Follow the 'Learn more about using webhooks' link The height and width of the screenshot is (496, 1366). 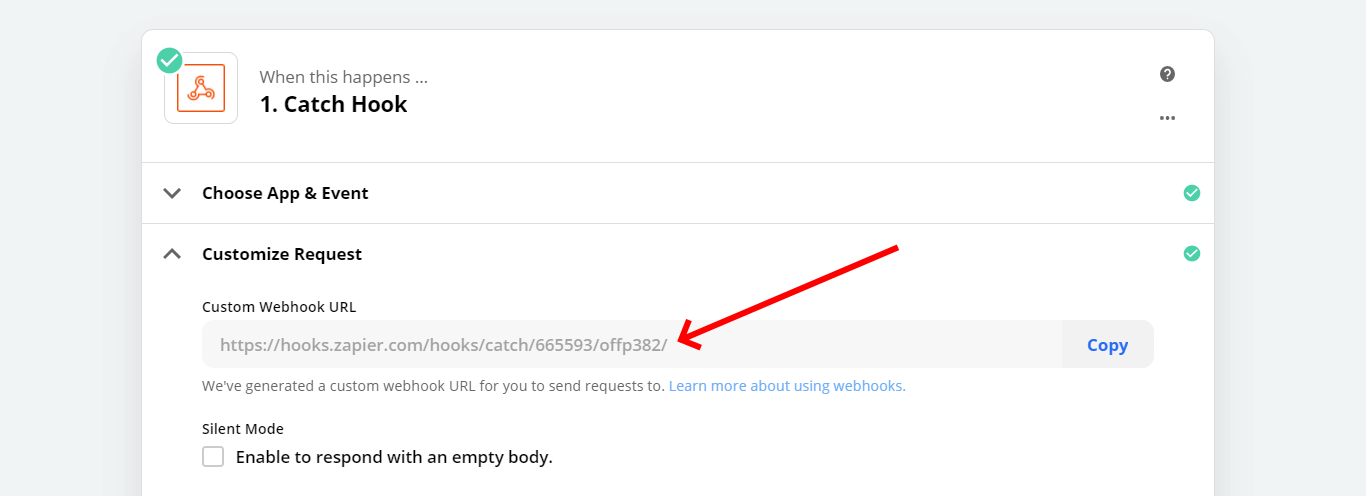point(787,386)
